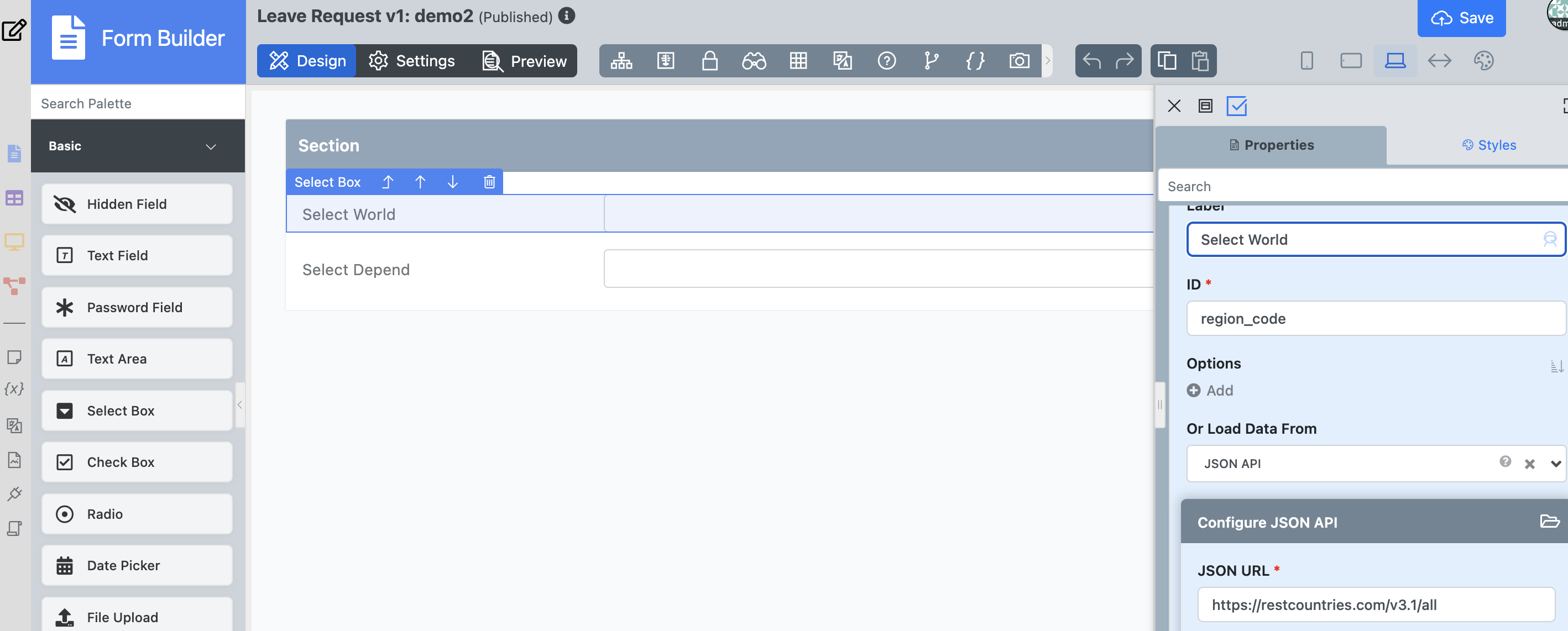Toggle the blue checkmark apply icon

(x=1236, y=106)
